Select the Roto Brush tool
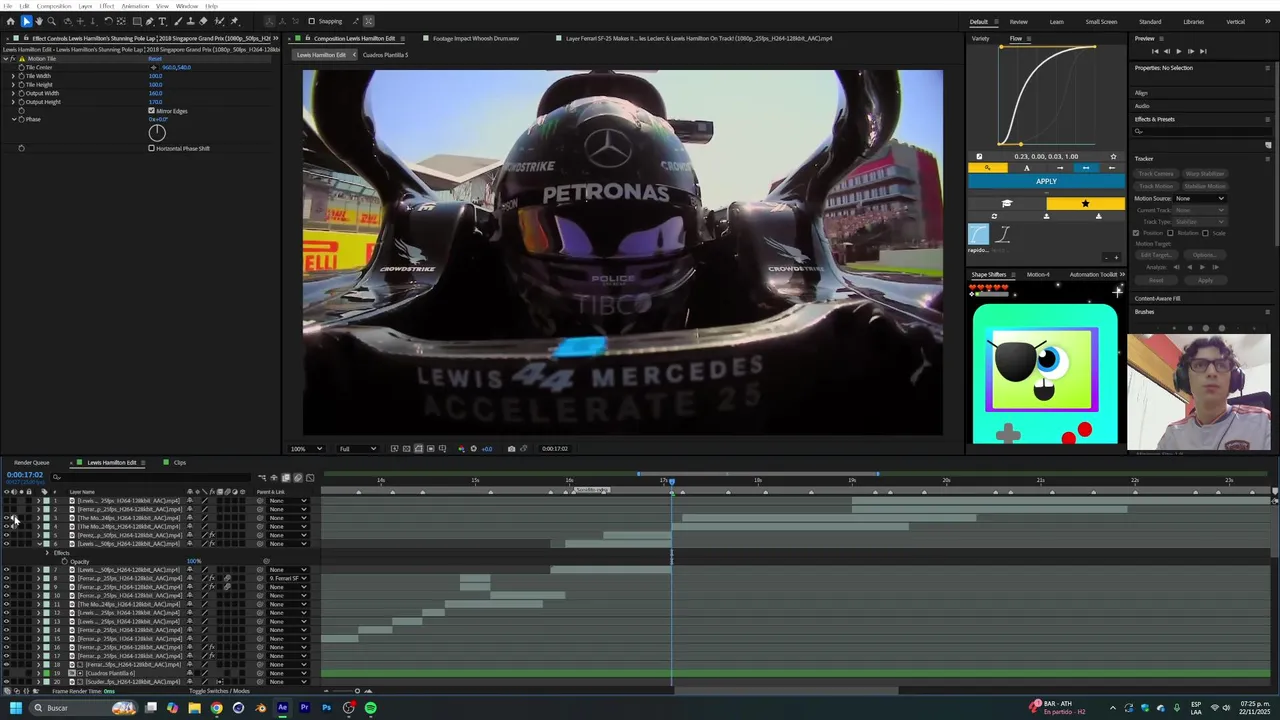 coord(219,21)
